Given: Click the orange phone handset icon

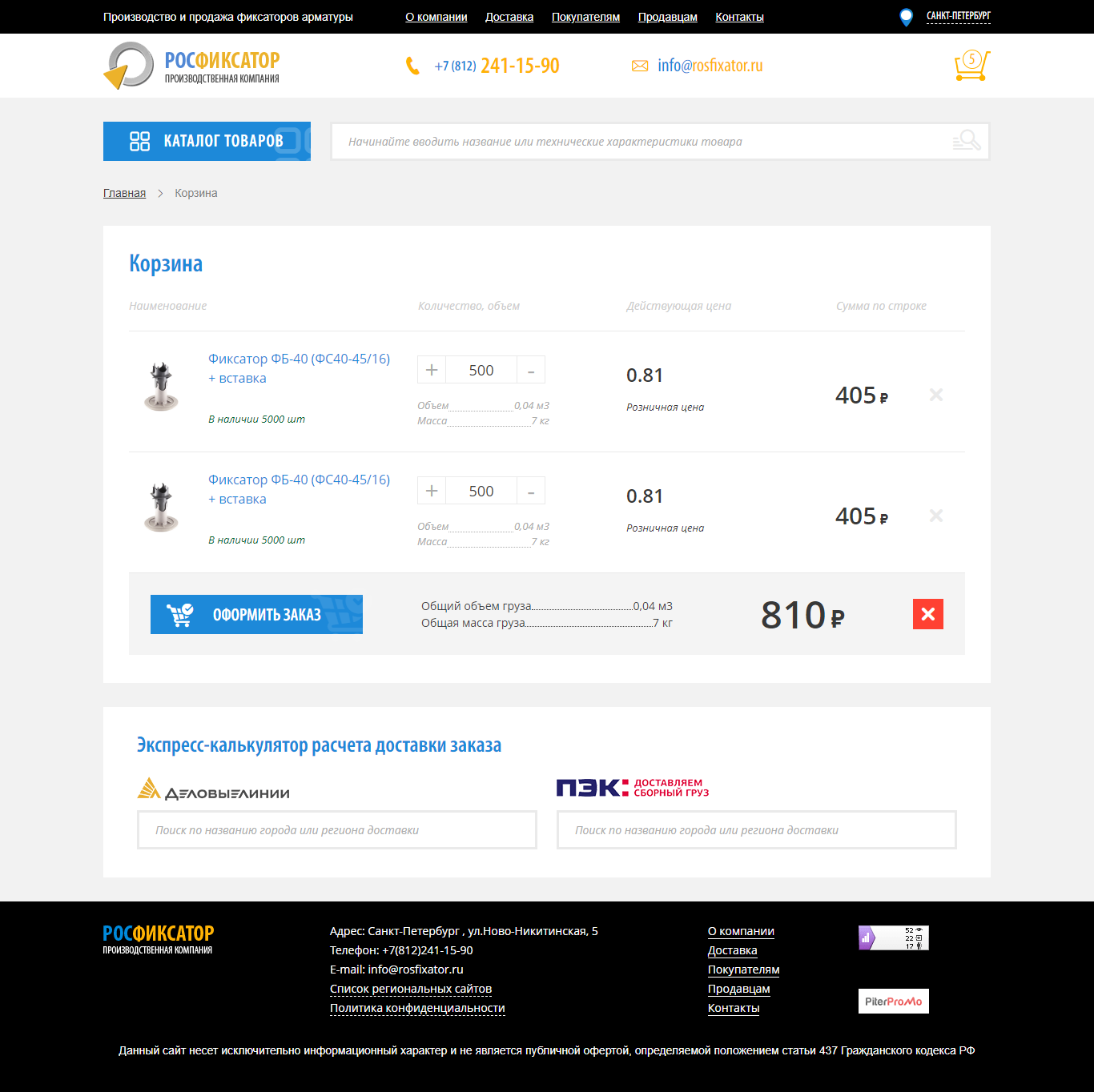Looking at the screenshot, I should (x=412, y=66).
